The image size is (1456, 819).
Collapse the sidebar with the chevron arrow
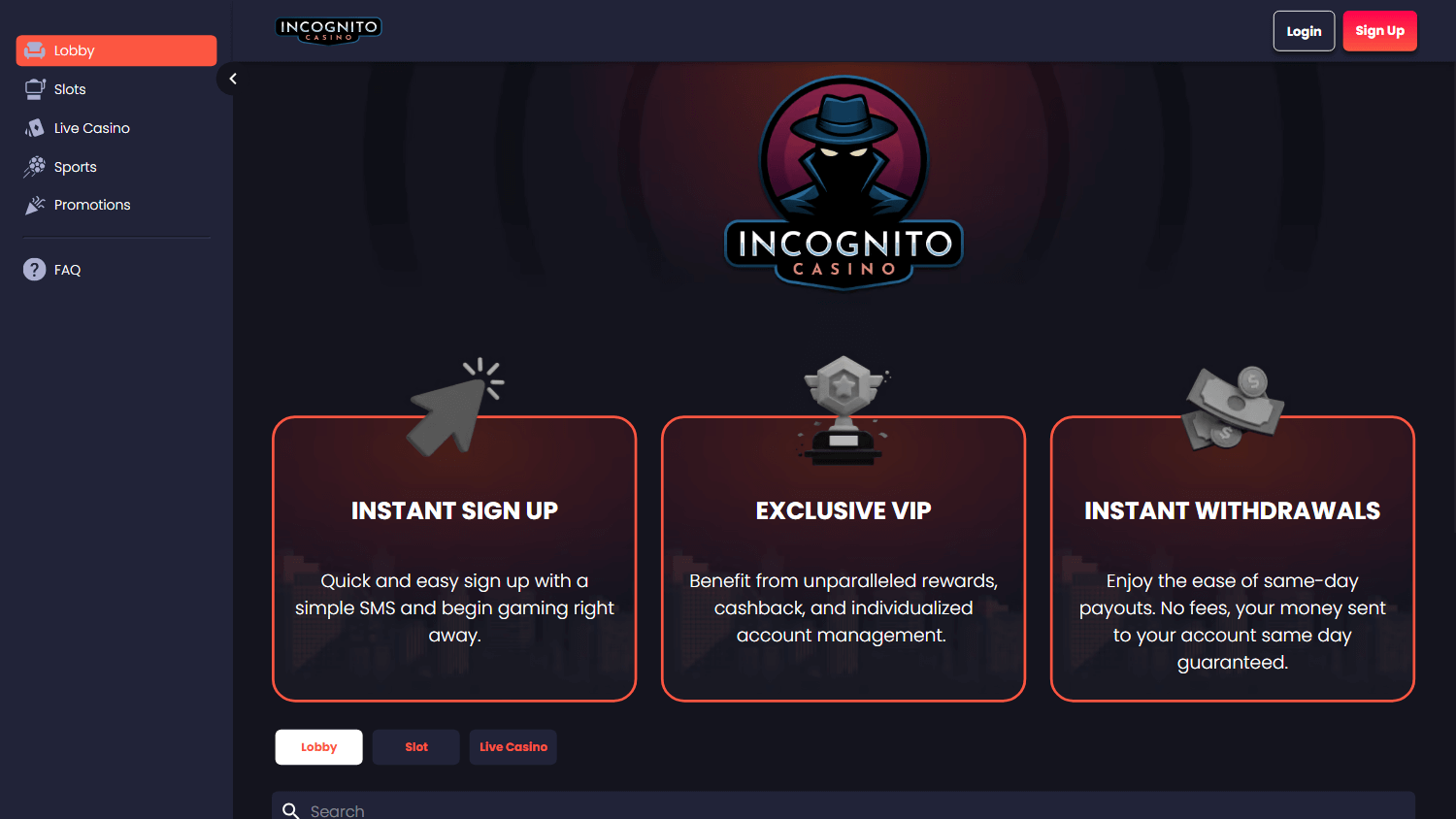click(233, 79)
